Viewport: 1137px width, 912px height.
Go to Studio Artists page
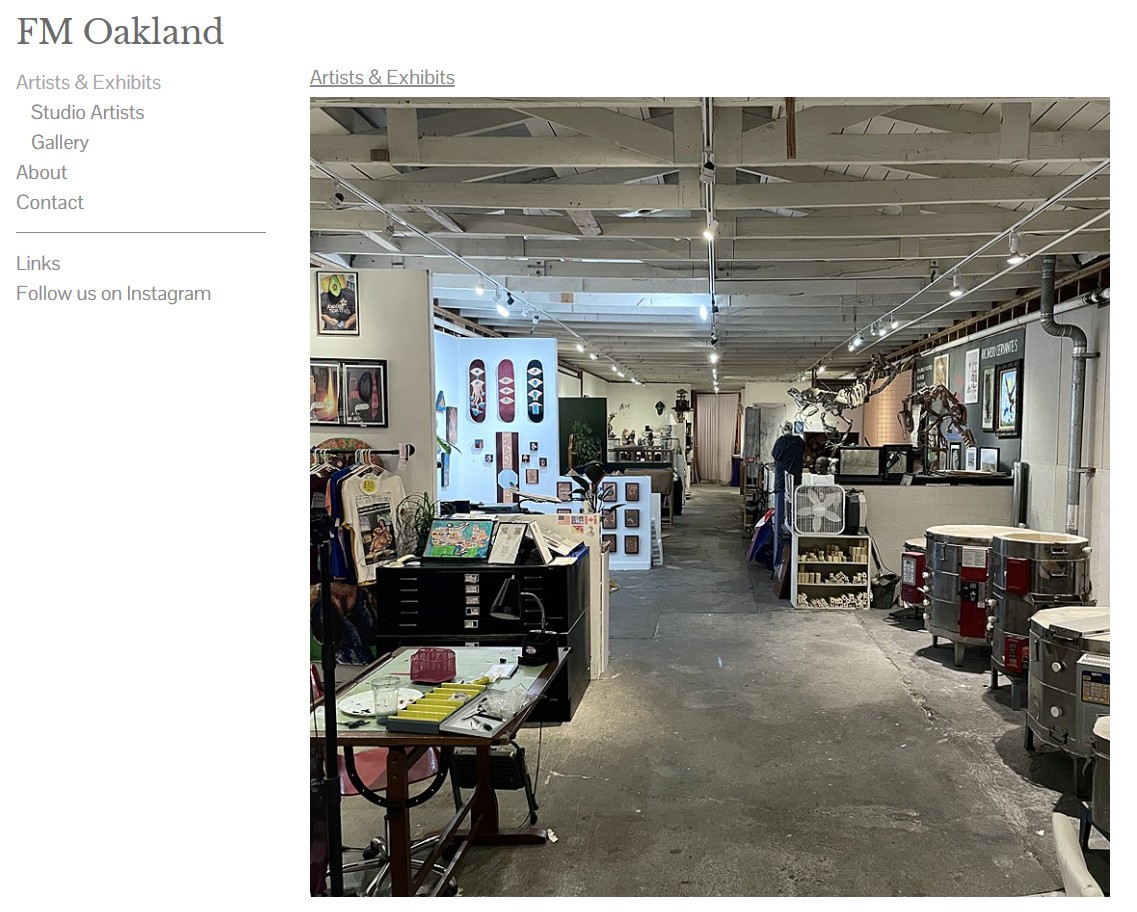[87, 112]
